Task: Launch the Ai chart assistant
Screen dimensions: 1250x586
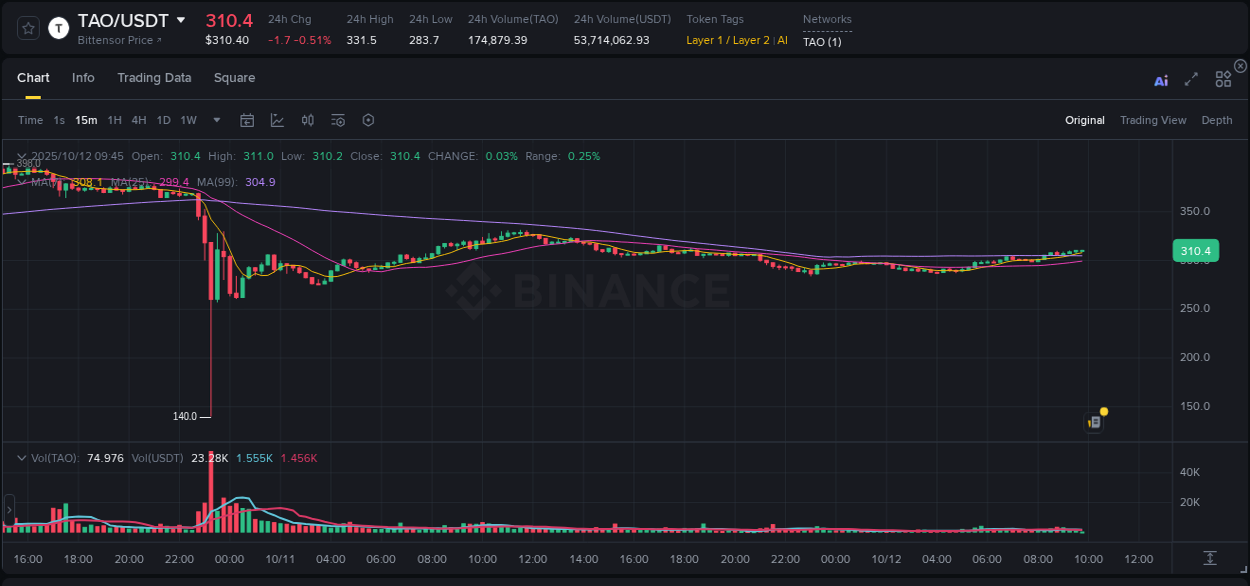Action: (x=1161, y=80)
